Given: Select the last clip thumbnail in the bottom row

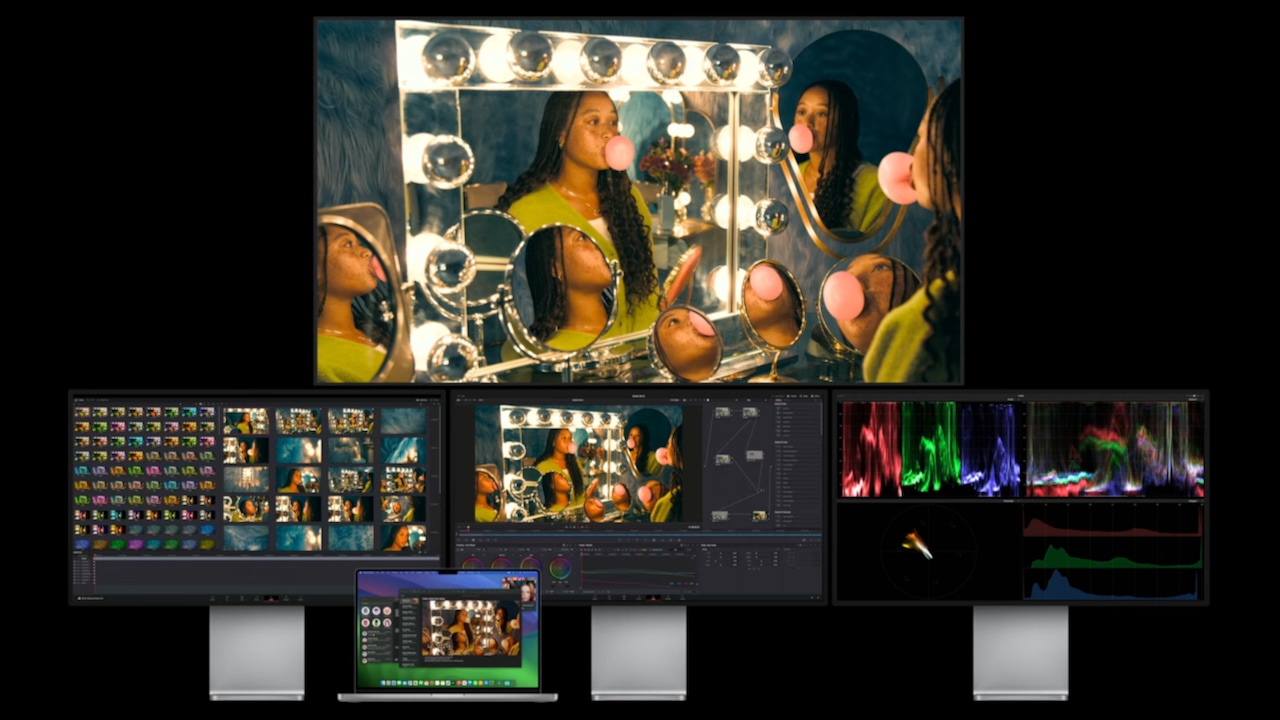Looking at the screenshot, I should (x=403, y=538).
